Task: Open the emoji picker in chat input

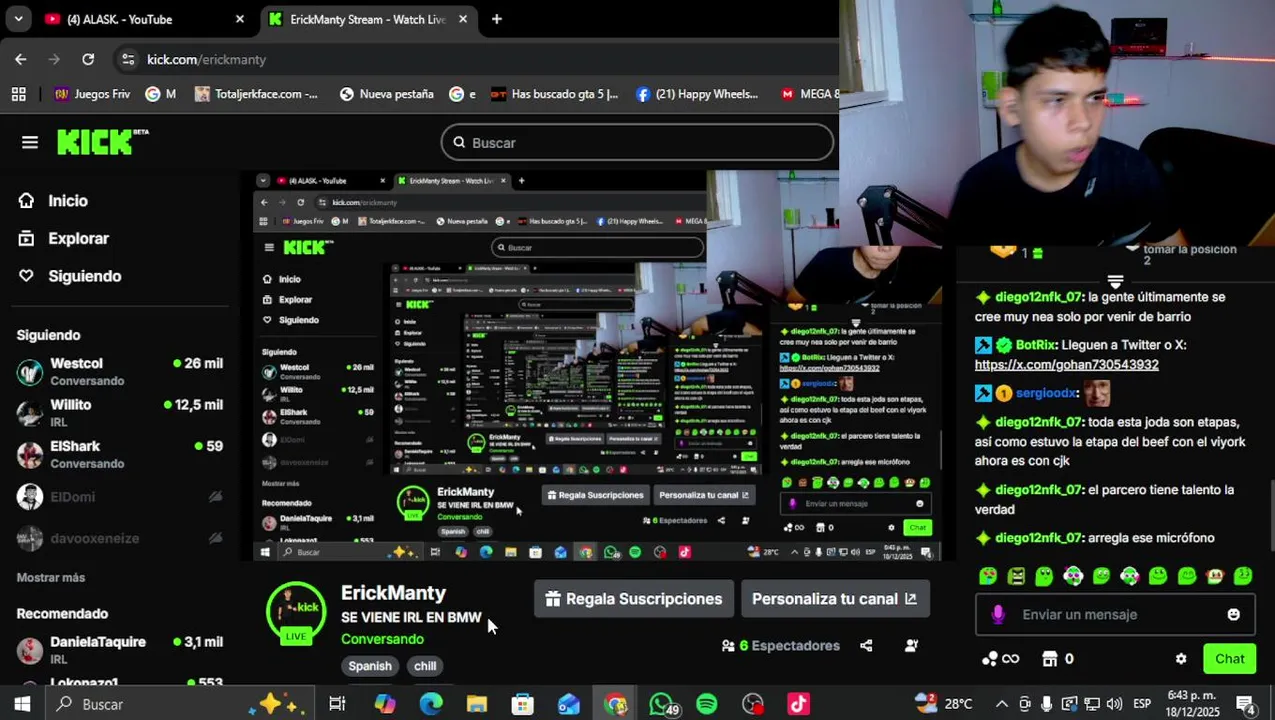Action: (1233, 615)
